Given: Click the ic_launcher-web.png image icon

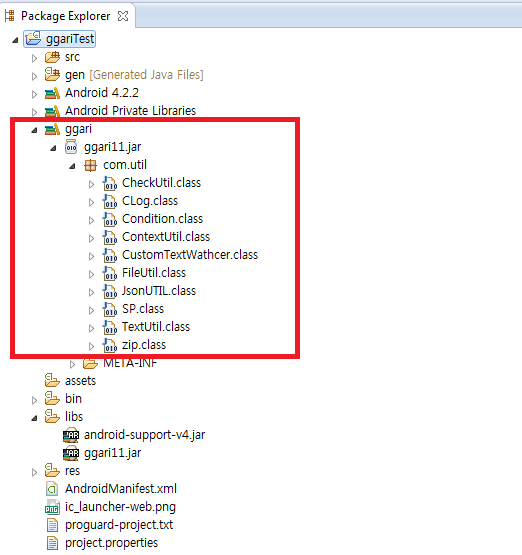Looking at the screenshot, I should (52, 507).
